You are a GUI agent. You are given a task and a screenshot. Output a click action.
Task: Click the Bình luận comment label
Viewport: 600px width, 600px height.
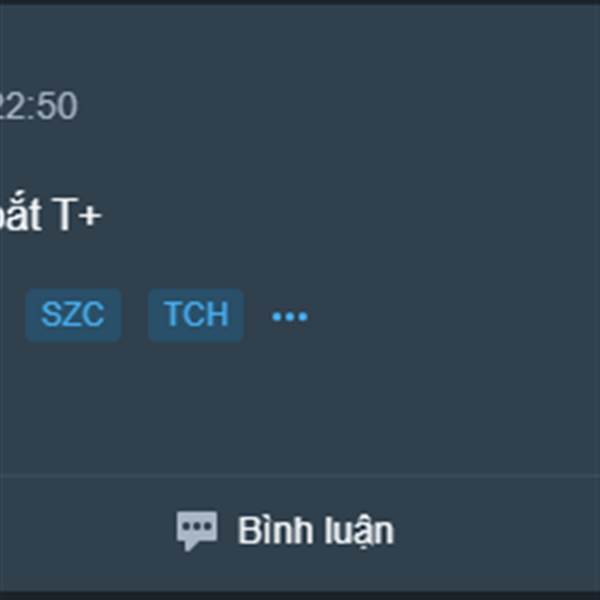point(316,531)
